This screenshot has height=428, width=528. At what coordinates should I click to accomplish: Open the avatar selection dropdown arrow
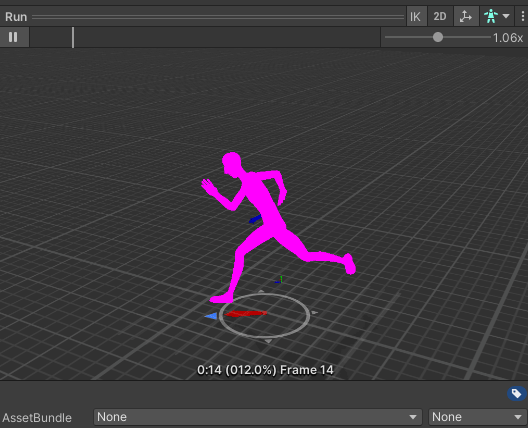506,16
